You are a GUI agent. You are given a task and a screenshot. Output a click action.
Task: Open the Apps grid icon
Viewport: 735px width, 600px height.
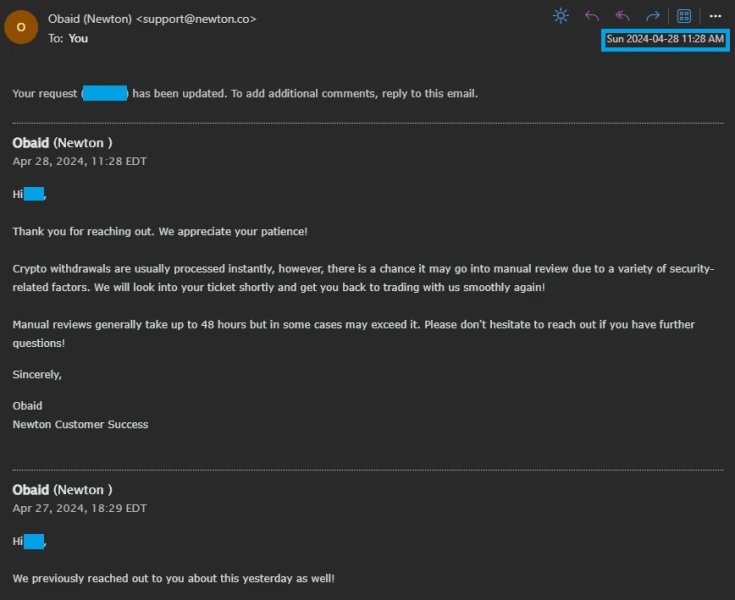click(x=684, y=16)
